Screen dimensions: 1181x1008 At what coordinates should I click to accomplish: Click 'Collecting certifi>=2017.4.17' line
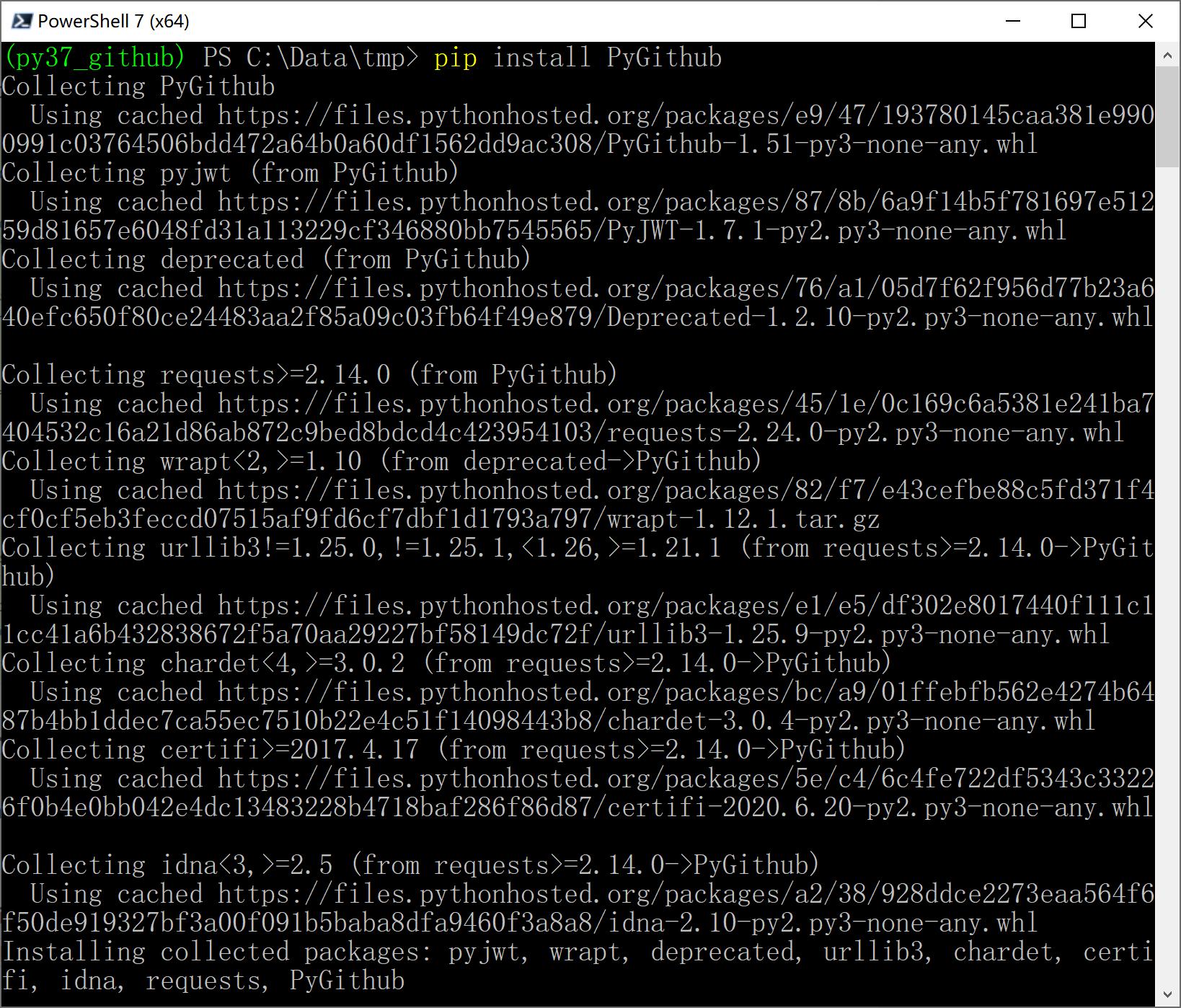tap(454, 750)
